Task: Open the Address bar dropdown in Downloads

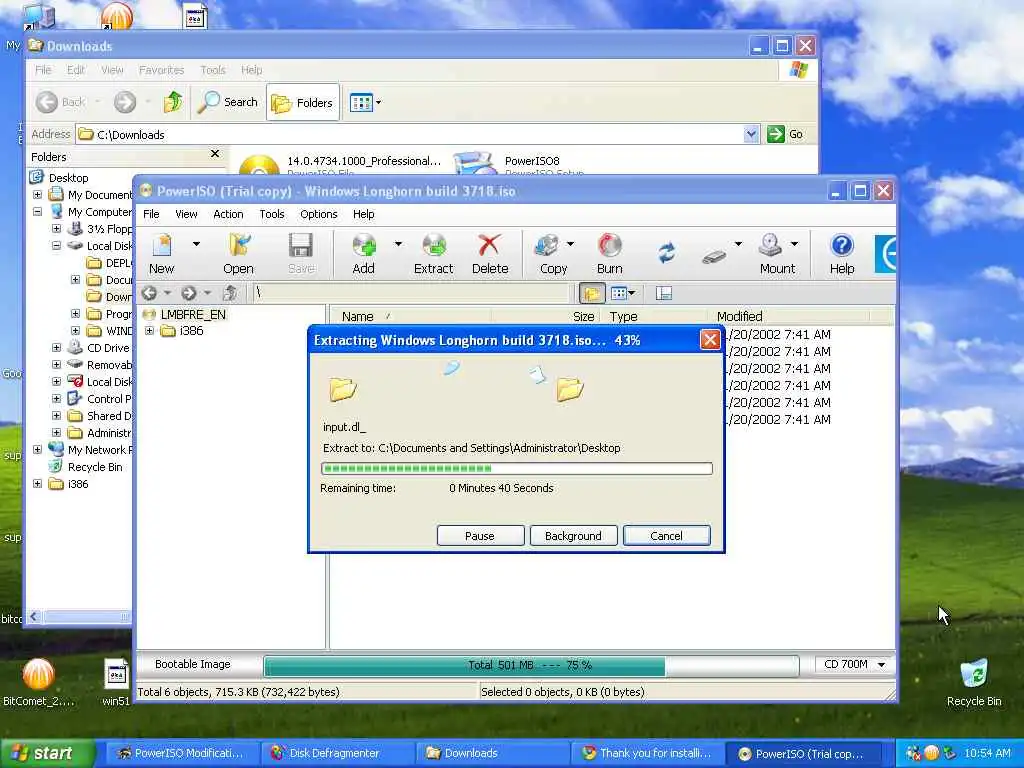Action: click(752, 134)
